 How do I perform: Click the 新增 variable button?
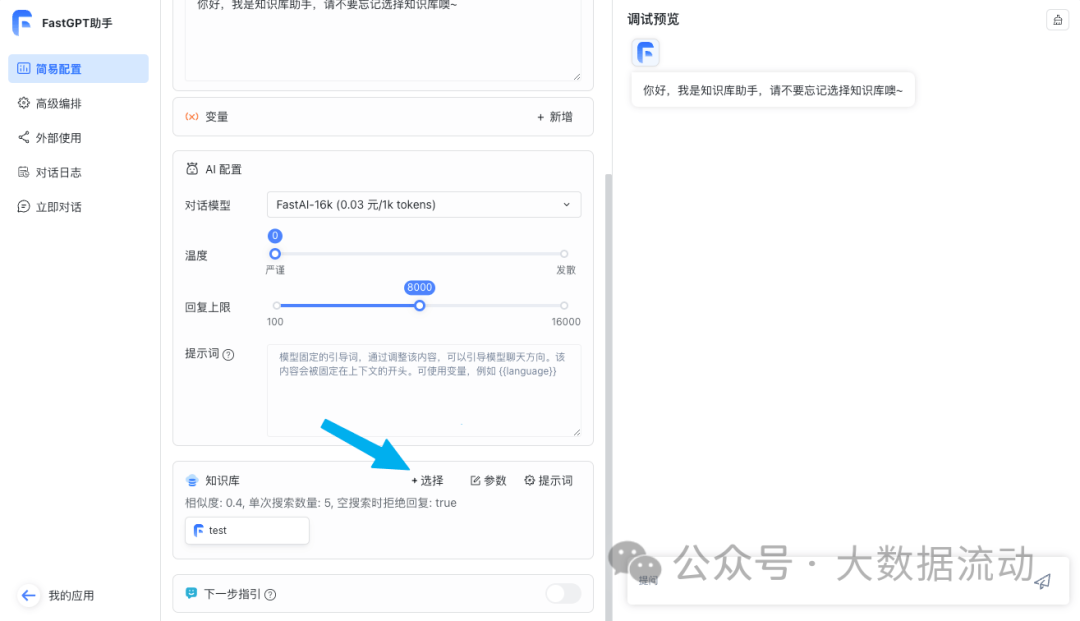point(555,117)
